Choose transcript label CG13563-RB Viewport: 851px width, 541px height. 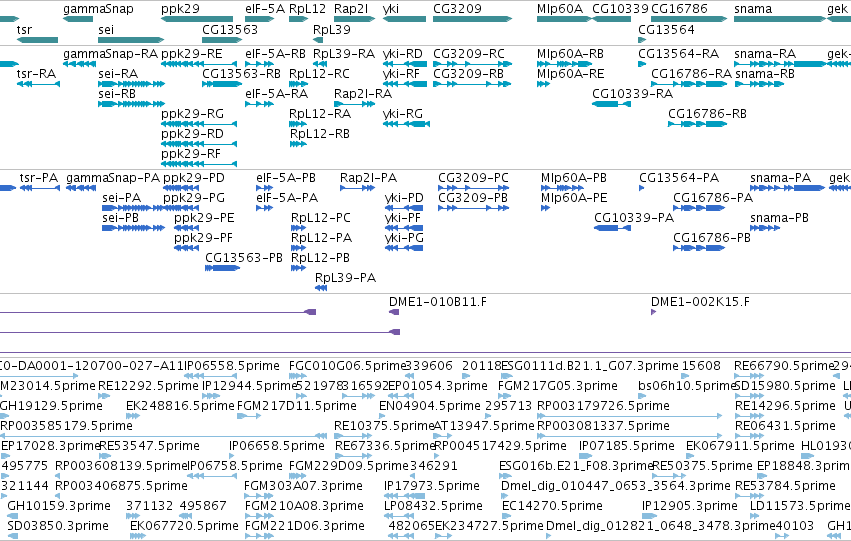point(242,74)
